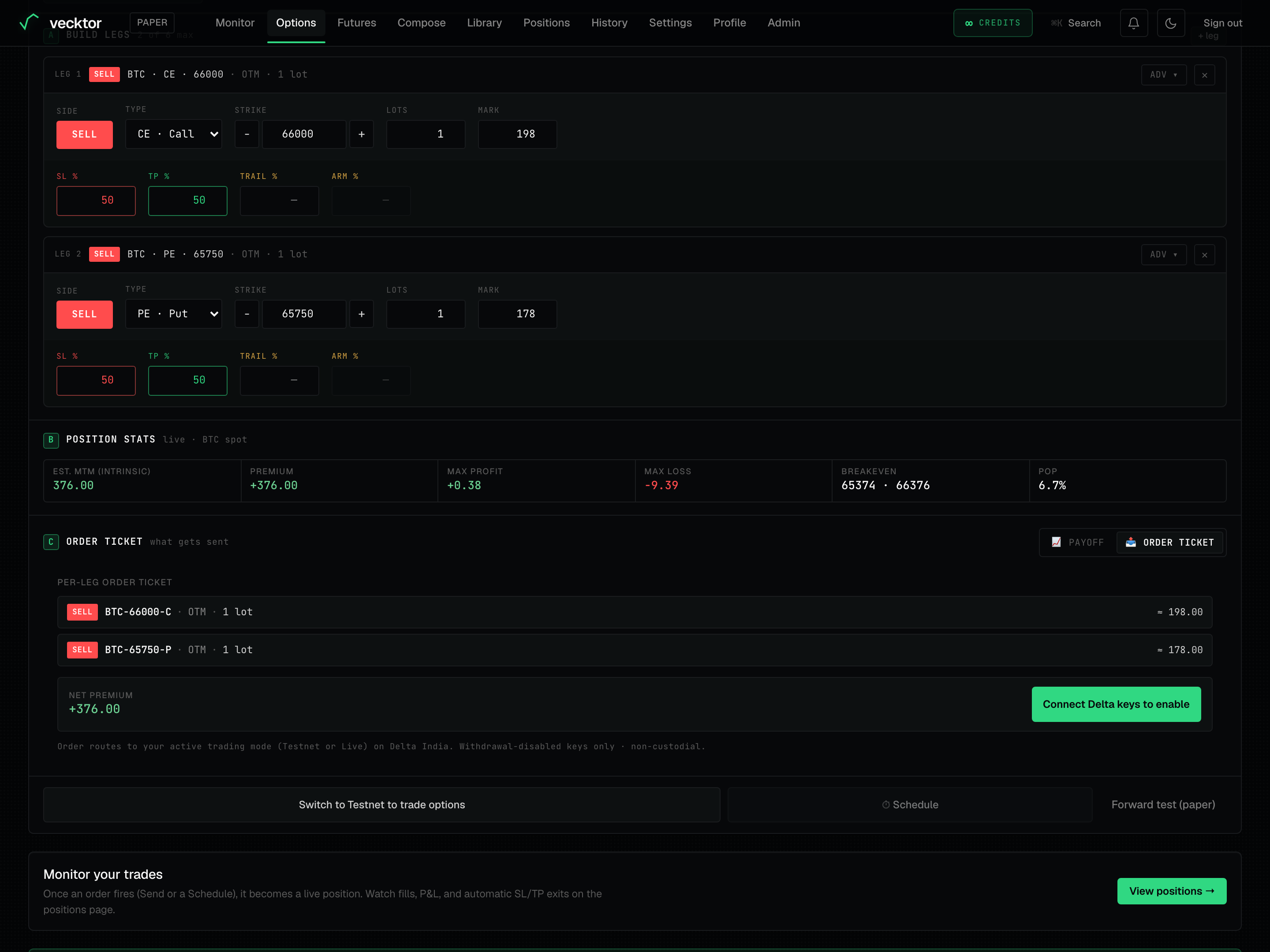Click the infinity CREDITS badge
The height and width of the screenshot is (952, 1270).
point(993,23)
